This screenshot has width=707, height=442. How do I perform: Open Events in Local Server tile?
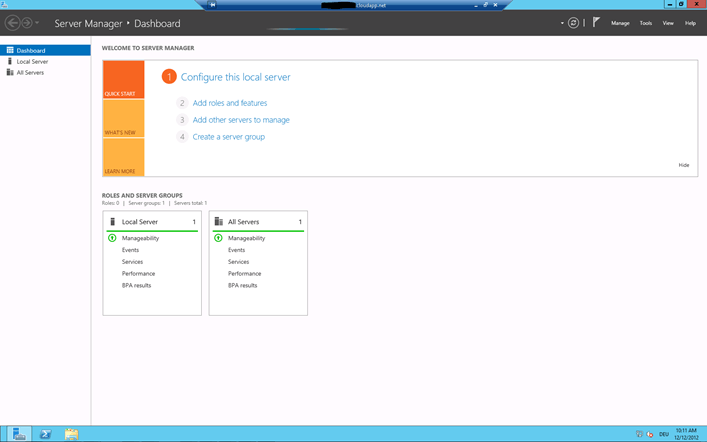point(130,250)
